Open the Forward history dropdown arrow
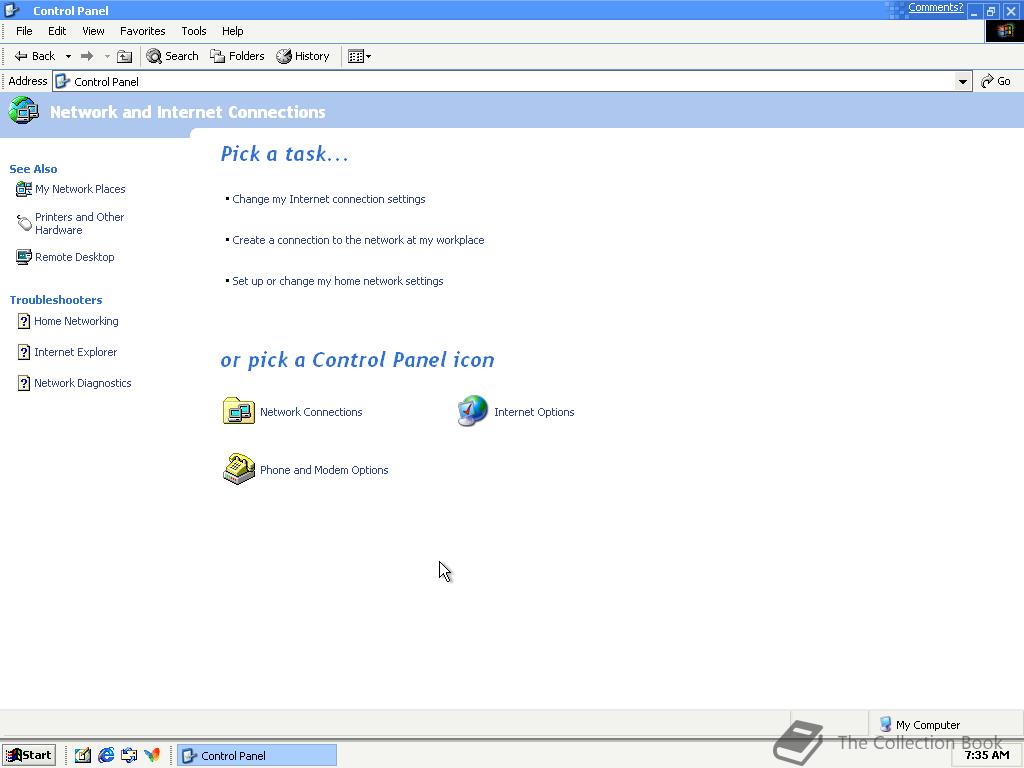The width and height of the screenshot is (1024, 768). coord(107,56)
